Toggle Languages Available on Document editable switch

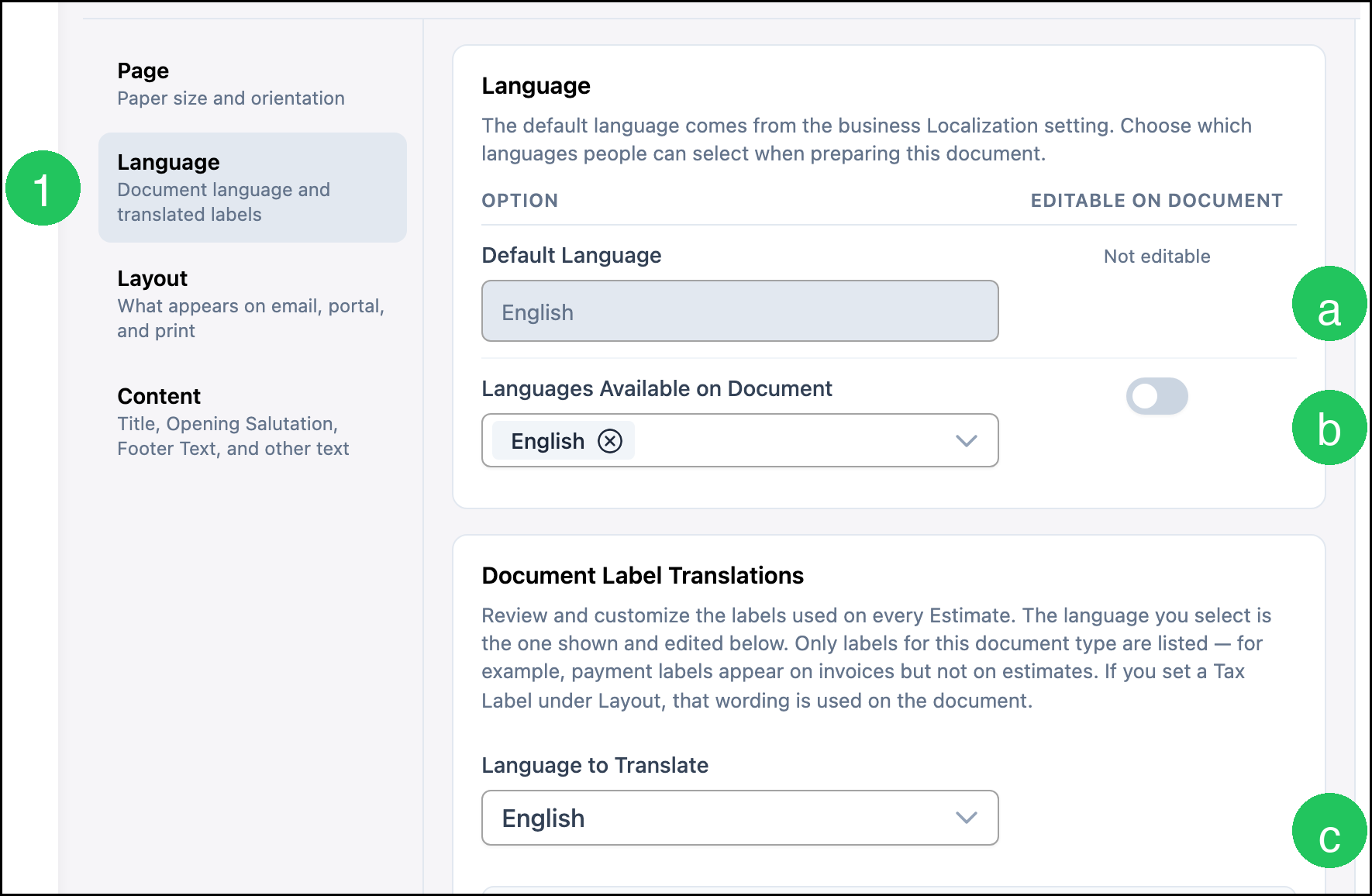tap(1157, 396)
